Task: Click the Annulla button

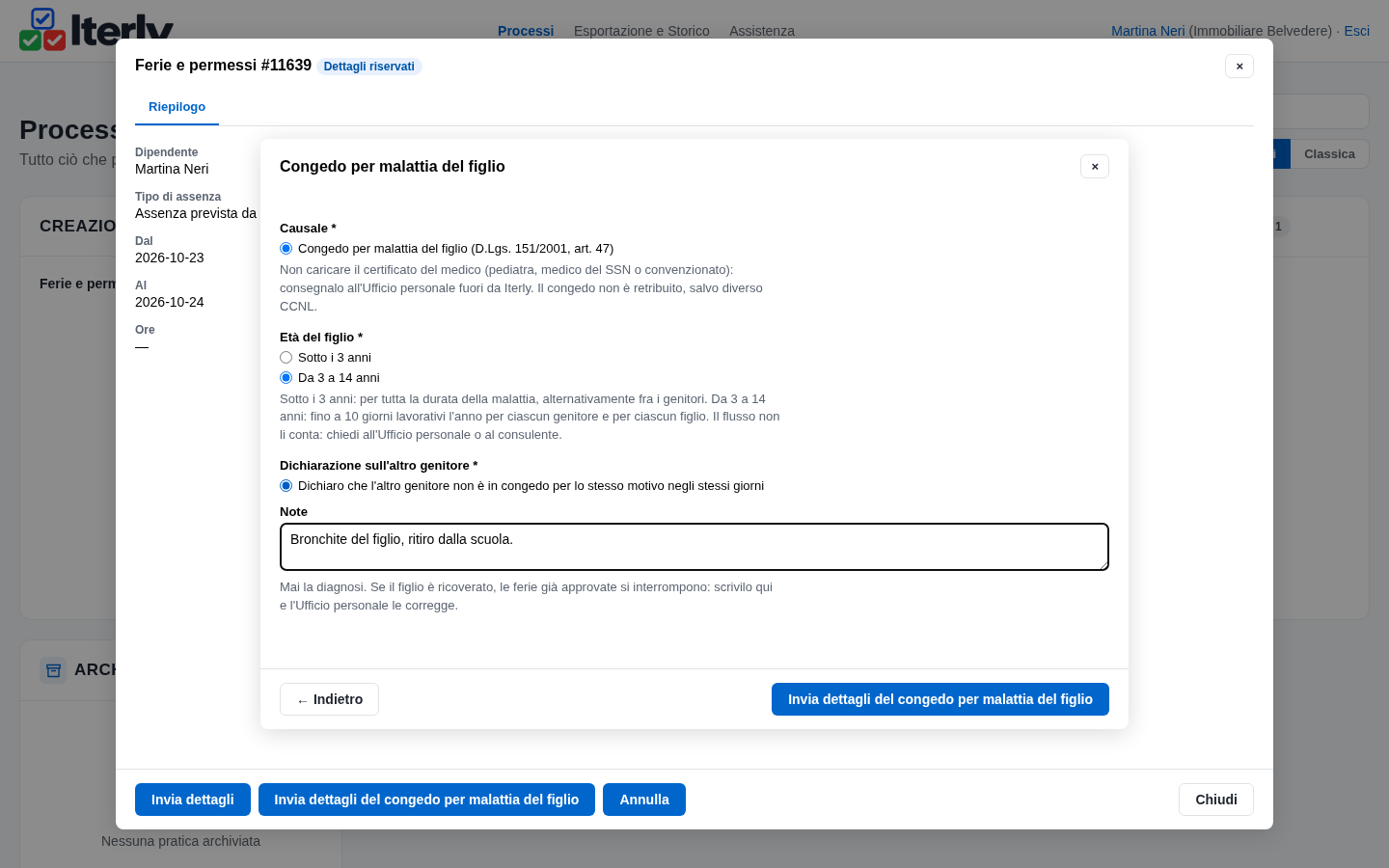Action: coord(644,800)
